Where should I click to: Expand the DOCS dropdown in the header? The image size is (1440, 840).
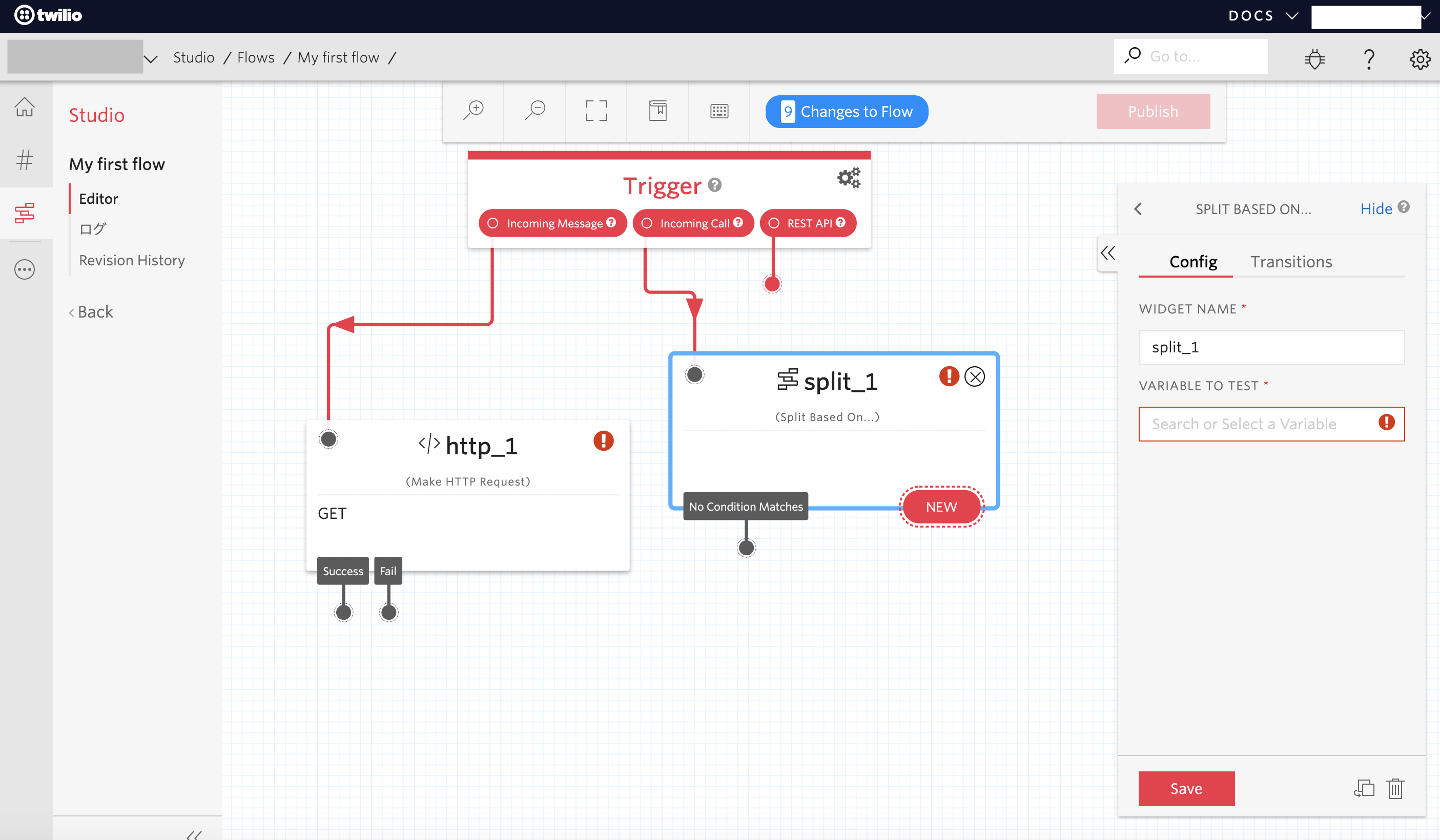click(x=1264, y=15)
